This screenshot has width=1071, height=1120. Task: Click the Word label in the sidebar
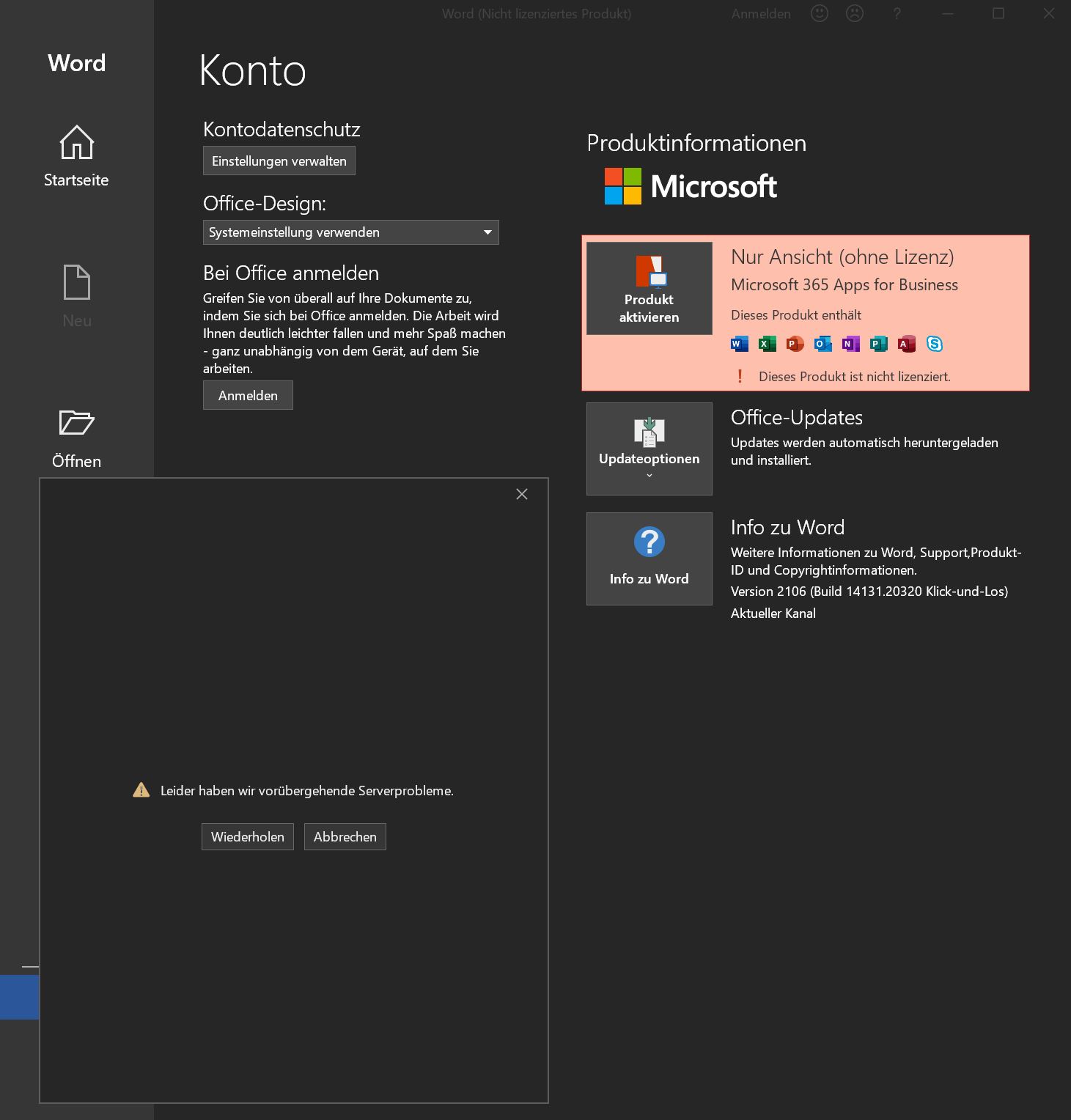[77, 63]
